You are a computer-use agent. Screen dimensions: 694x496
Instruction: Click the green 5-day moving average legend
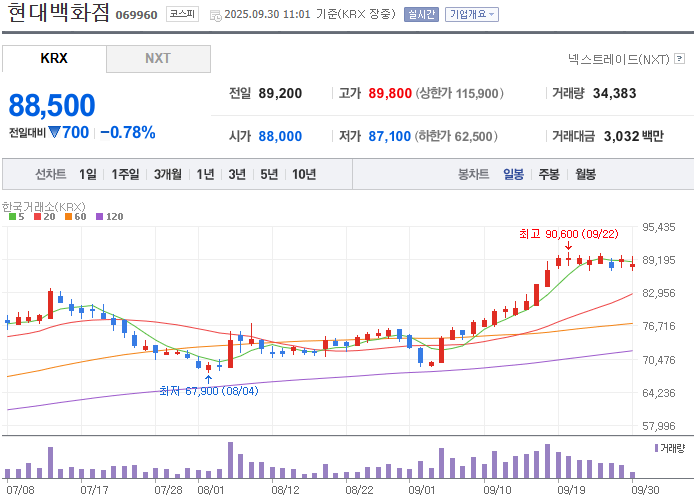tap(16, 216)
